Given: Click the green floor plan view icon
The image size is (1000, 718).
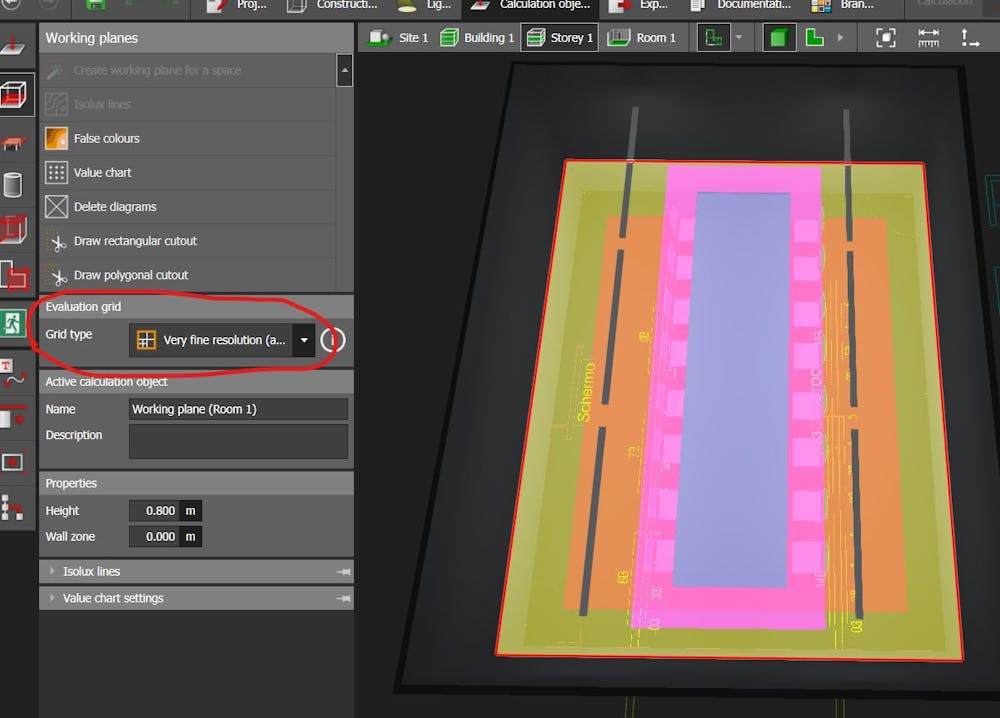Looking at the screenshot, I should click(x=714, y=38).
